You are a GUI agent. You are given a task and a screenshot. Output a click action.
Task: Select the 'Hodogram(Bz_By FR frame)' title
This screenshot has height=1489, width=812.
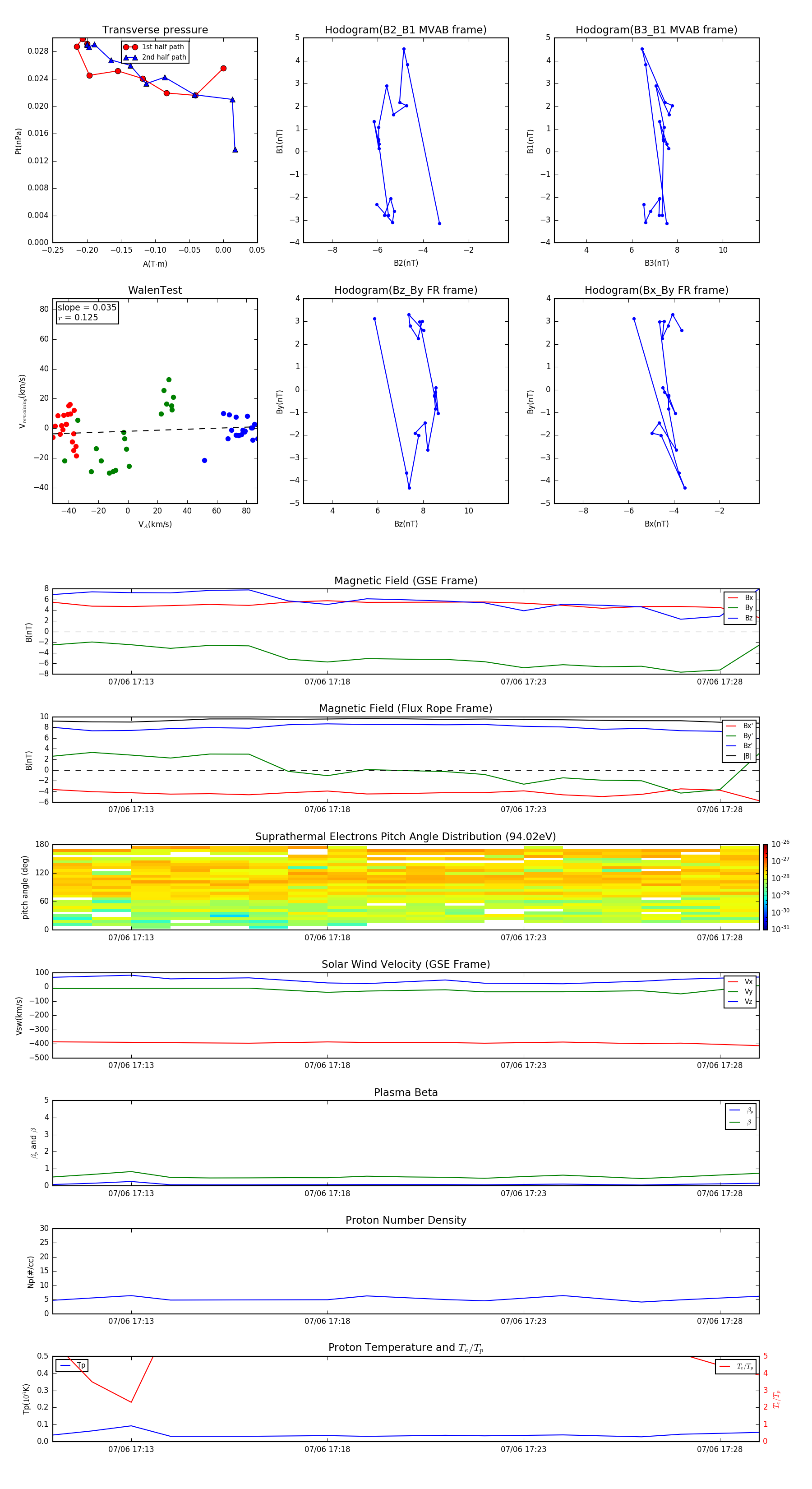tap(406, 290)
